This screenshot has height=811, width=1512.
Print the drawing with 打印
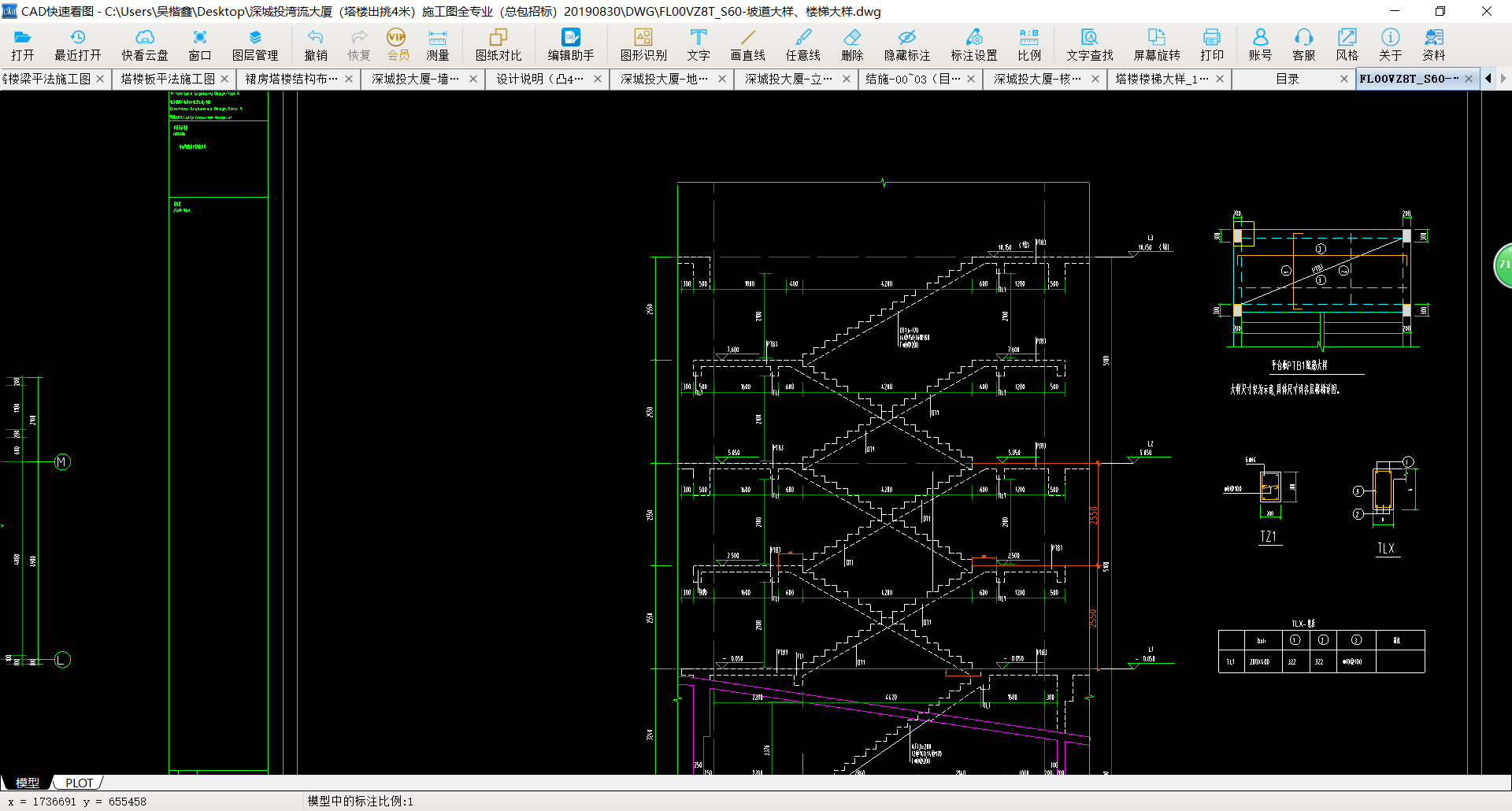[1212, 45]
